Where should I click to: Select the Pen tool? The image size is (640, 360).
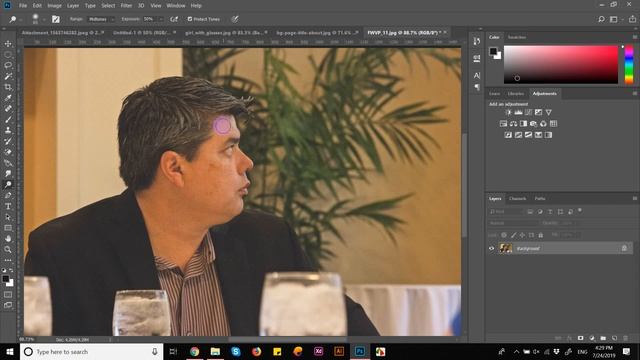(8, 196)
